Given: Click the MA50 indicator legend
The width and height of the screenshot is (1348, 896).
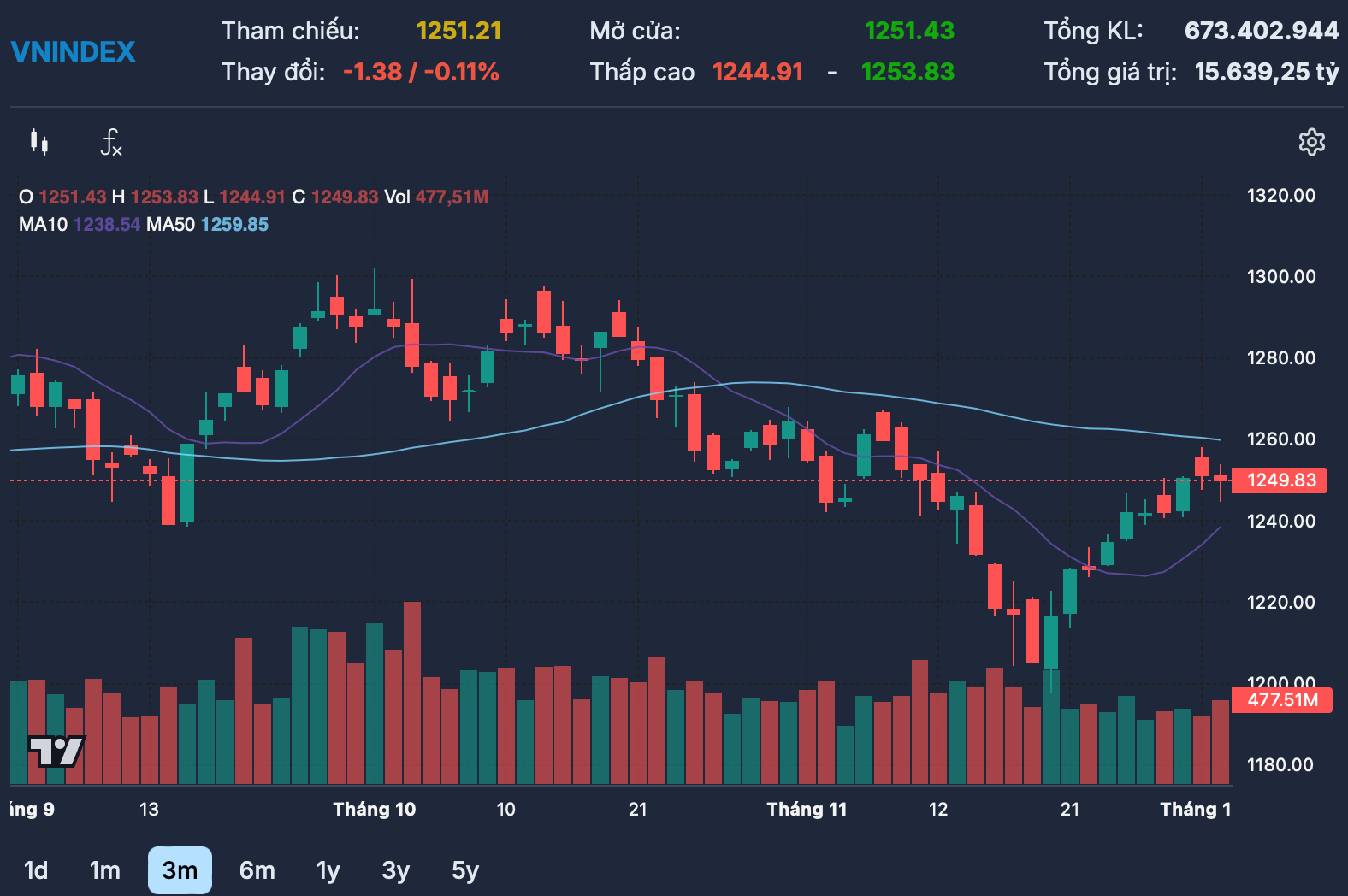Looking at the screenshot, I should [207, 224].
